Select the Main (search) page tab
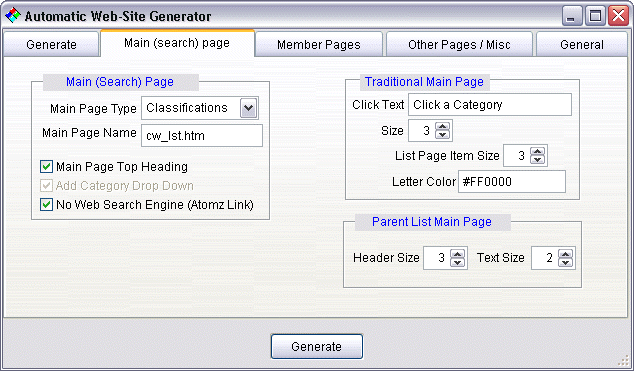Viewport: 634px width, 371px height. point(177,43)
